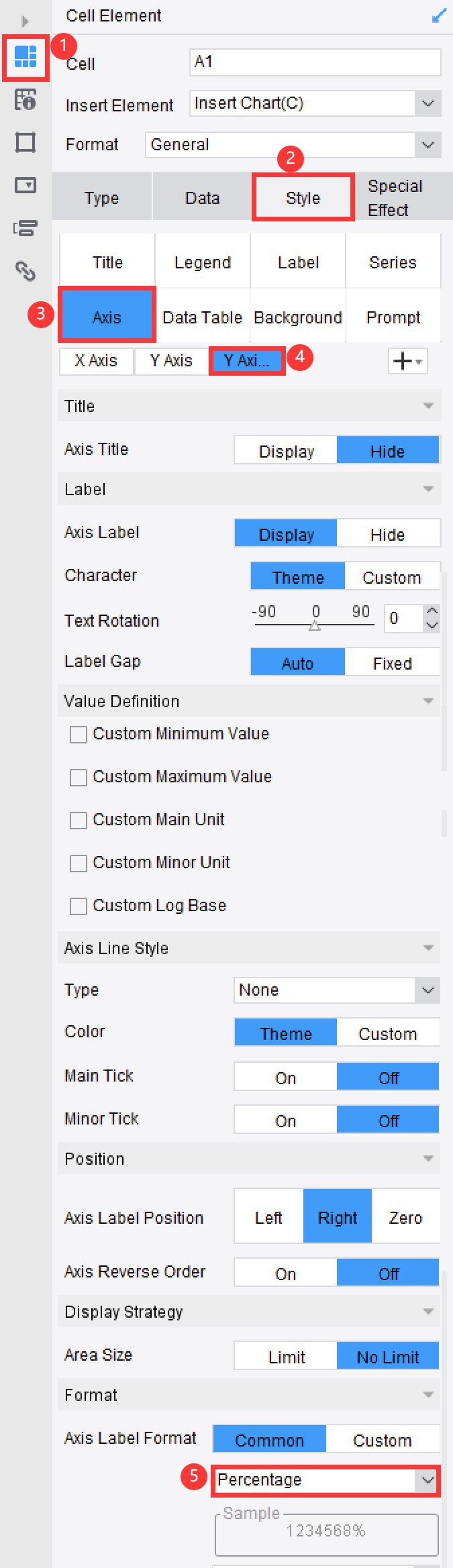
Task: Set Axis Label Position to Zero
Action: [405, 1216]
